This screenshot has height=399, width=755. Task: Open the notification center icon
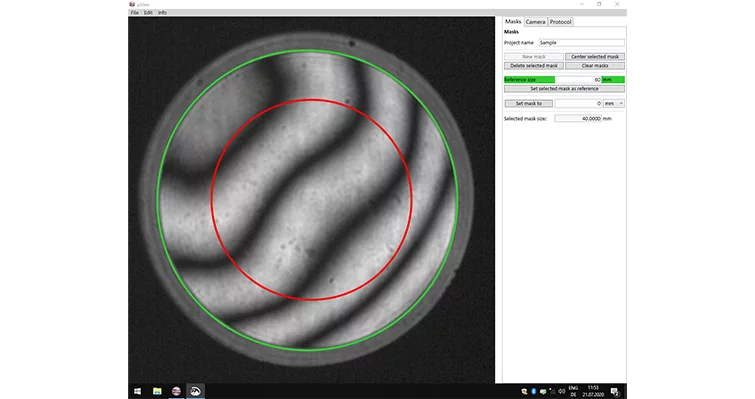pyautogui.click(x=615, y=392)
